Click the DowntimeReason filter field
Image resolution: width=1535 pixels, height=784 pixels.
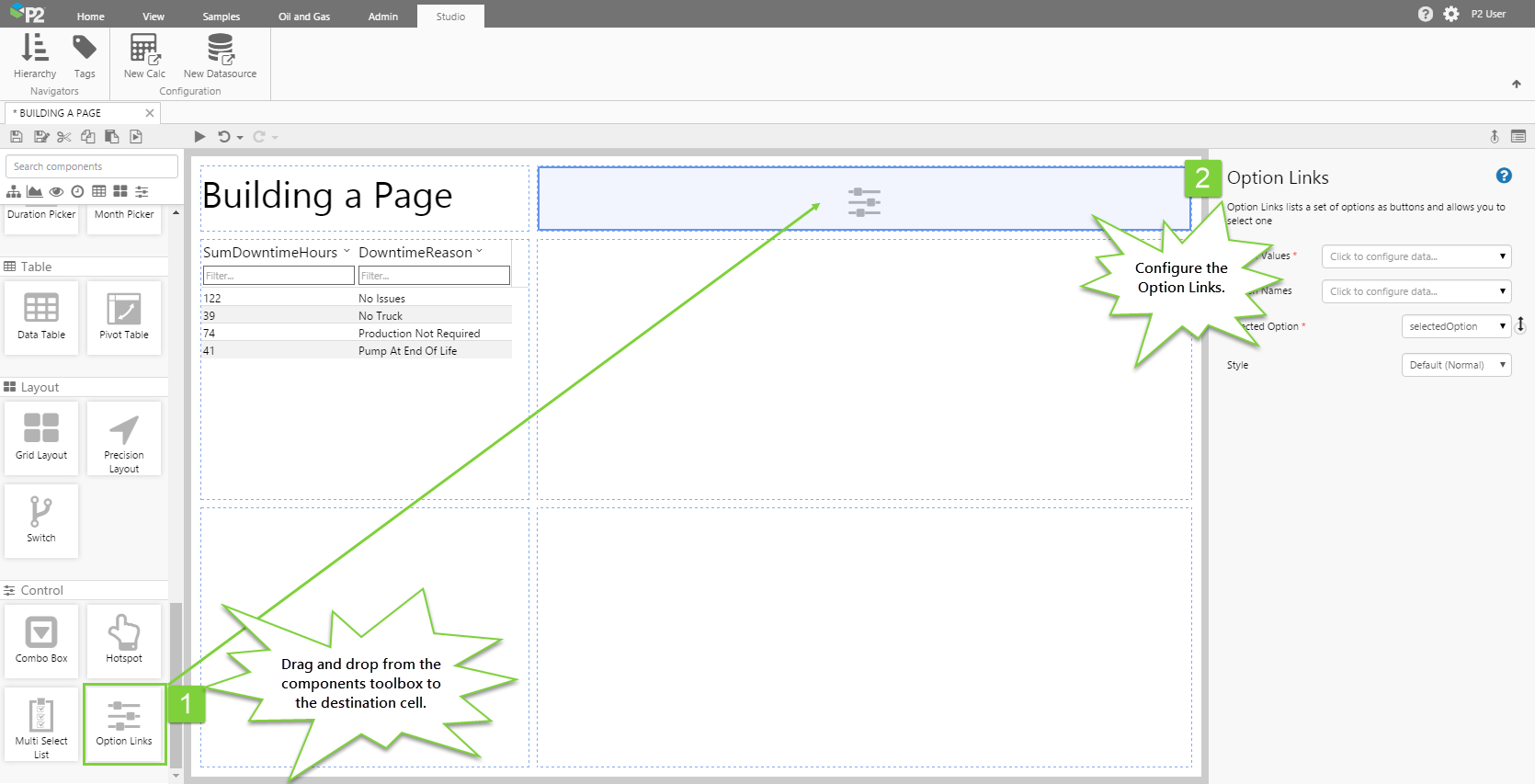click(x=434, y=276)
